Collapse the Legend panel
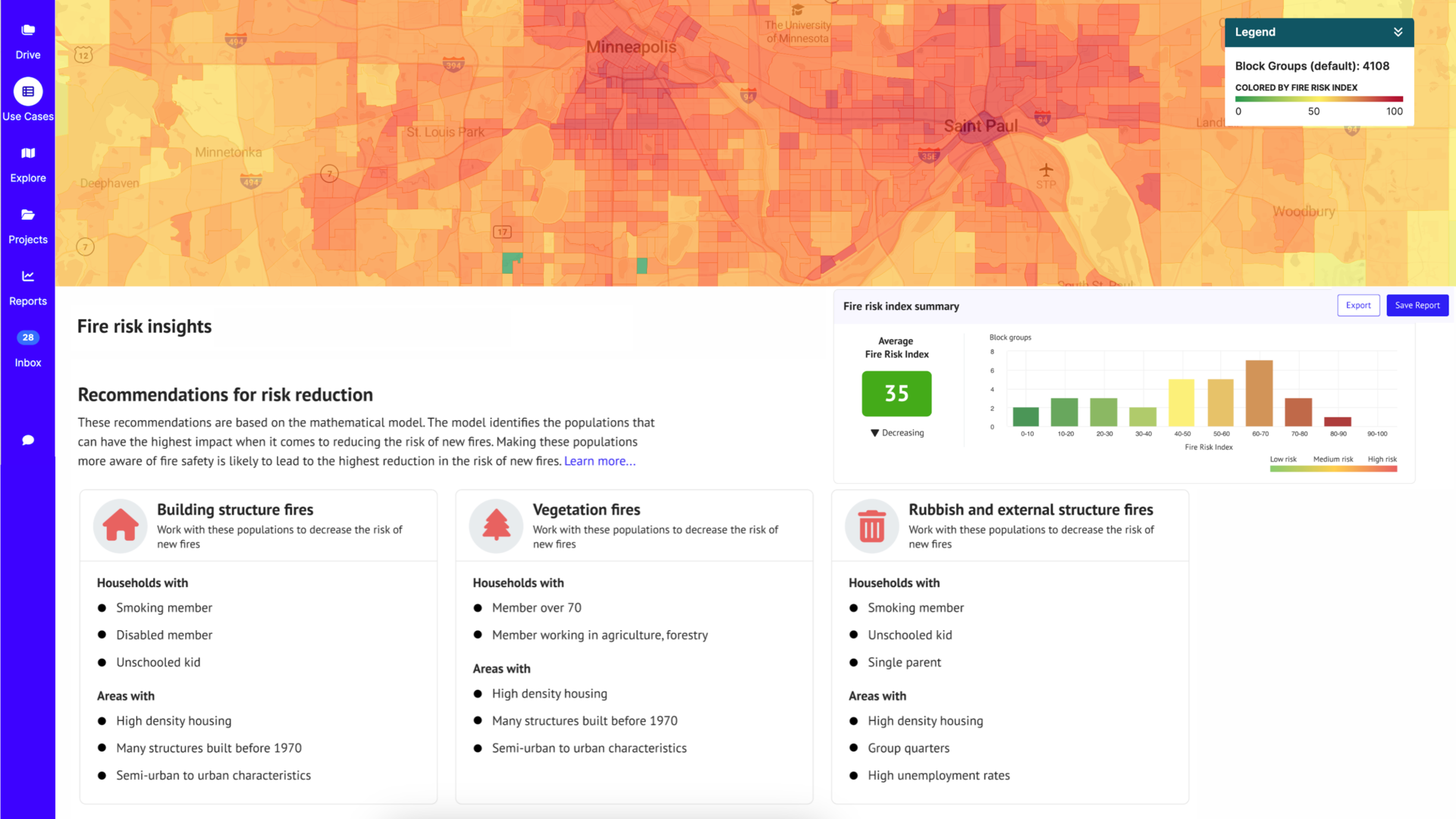The width and height of the screenshot is (1456, 819). coord(1398,32)
